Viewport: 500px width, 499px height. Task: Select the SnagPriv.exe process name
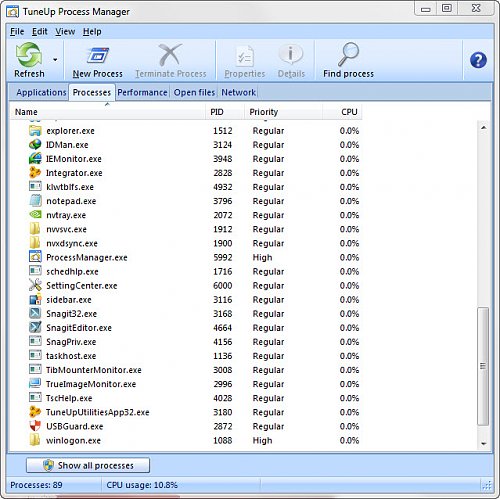click(71, 342)
